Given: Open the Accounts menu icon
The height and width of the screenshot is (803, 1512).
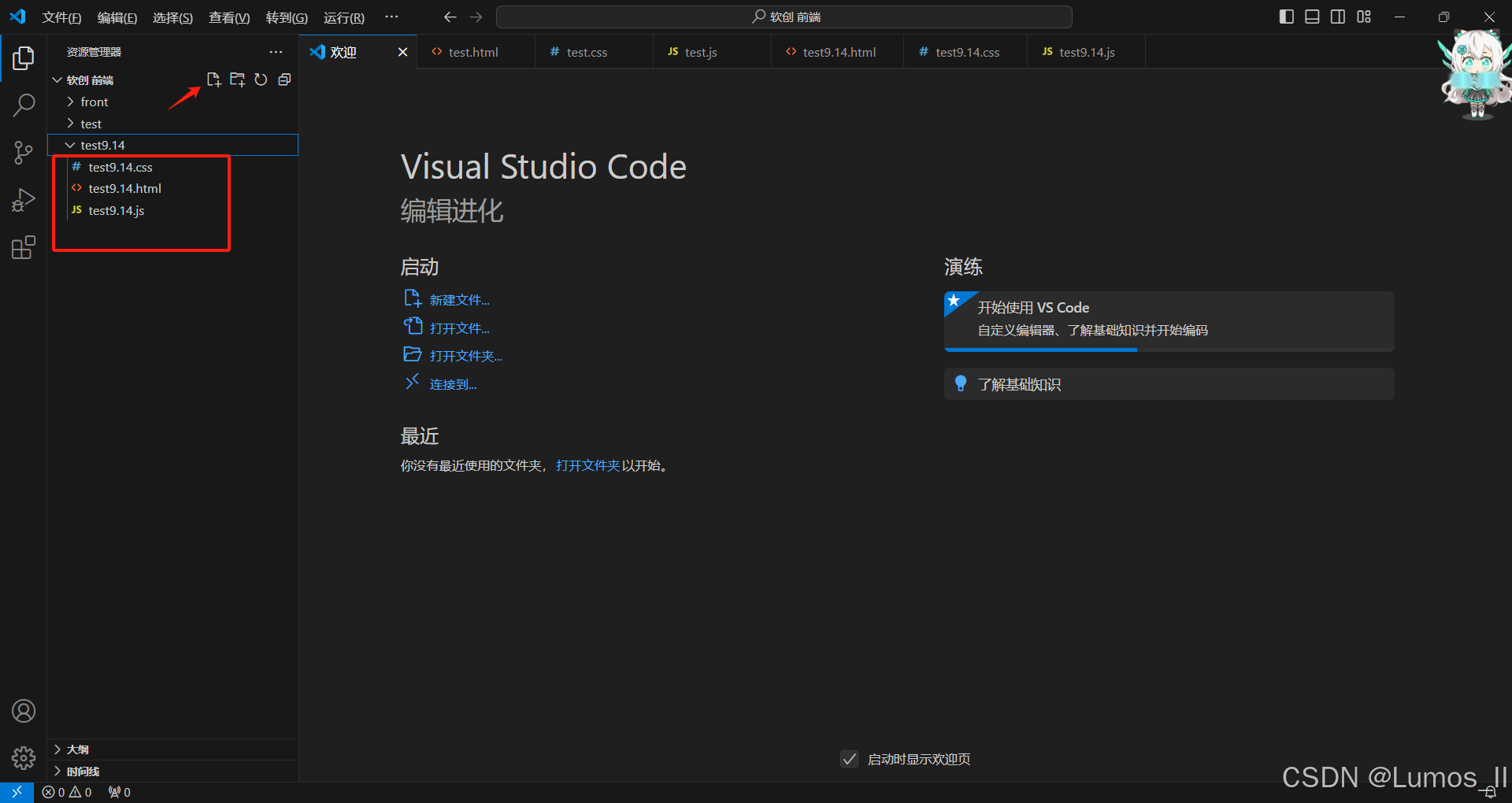Looking at the screenshot, I should [24, 711].
